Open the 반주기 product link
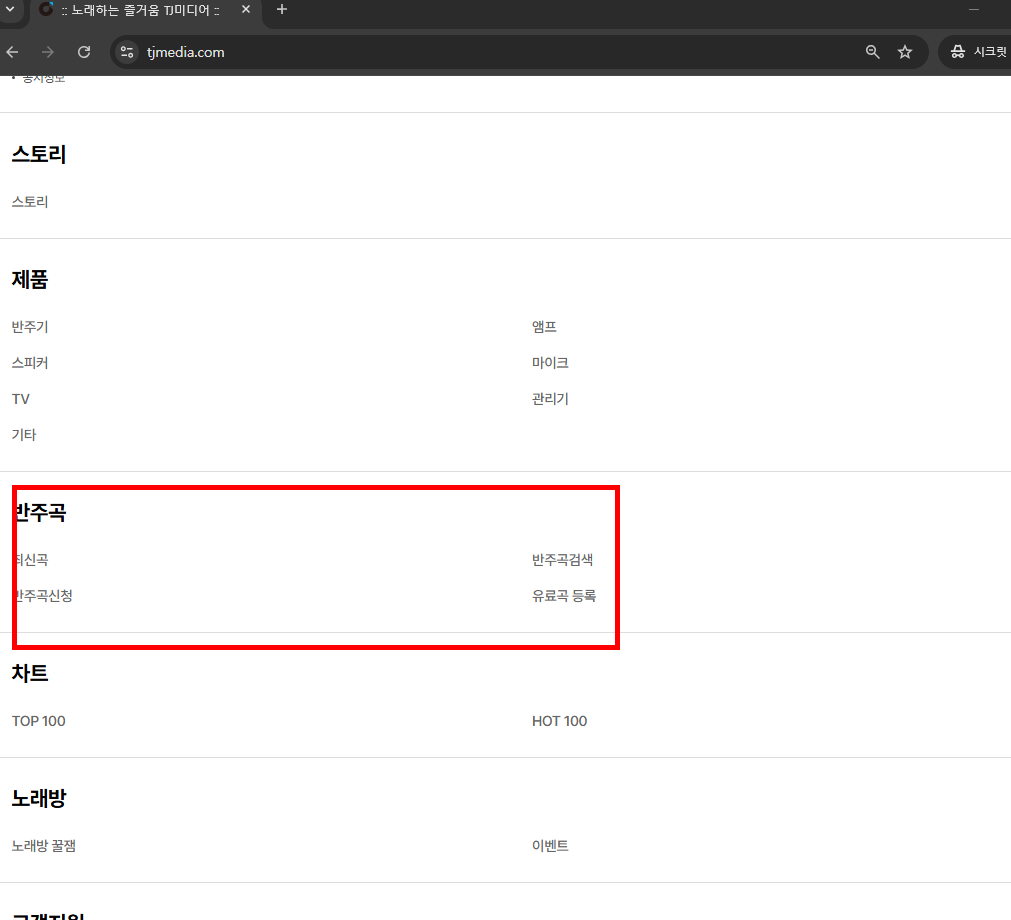This screenshot has height=920, width=1011. pos(29,326)
